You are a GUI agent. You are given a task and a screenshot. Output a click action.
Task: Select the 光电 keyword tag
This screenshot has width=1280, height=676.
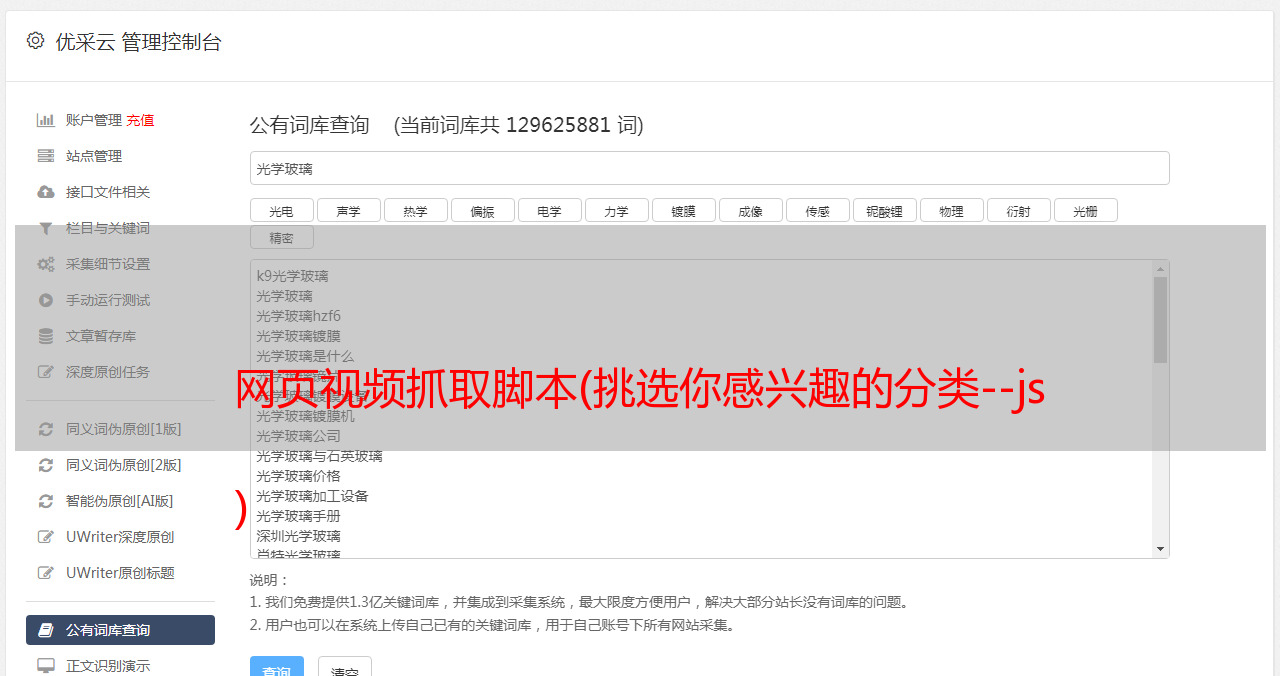[x=282, y=210]
